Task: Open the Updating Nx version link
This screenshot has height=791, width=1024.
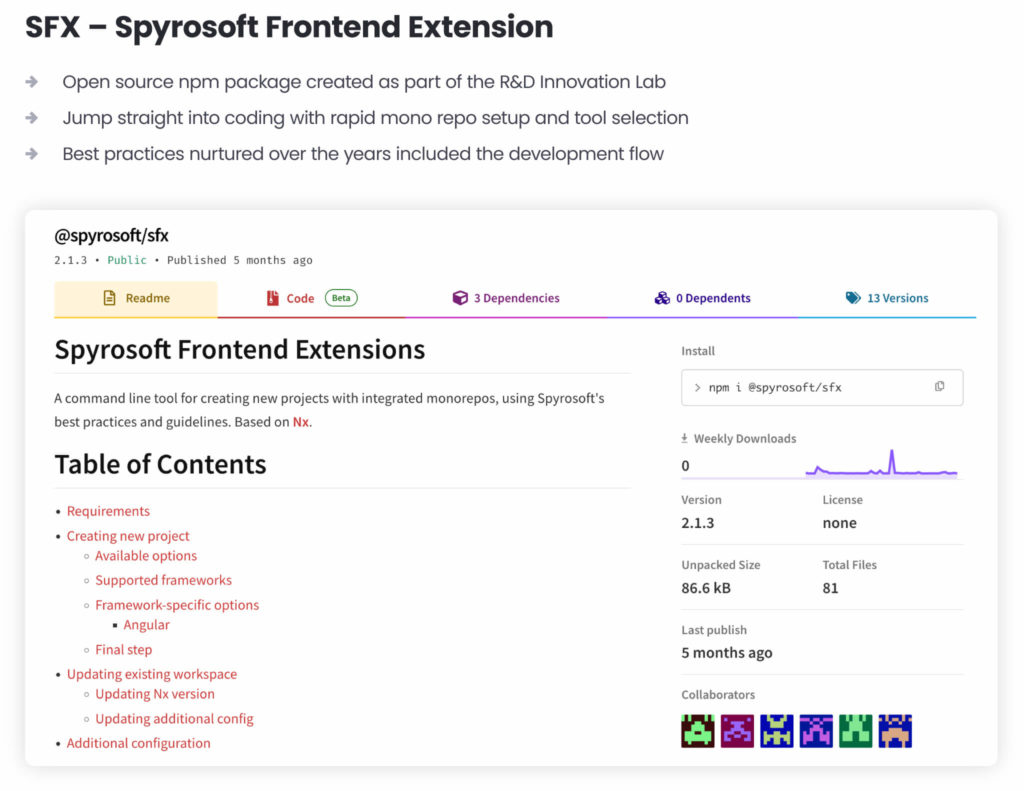Action: pyautogui.click(x=155, y=694)
